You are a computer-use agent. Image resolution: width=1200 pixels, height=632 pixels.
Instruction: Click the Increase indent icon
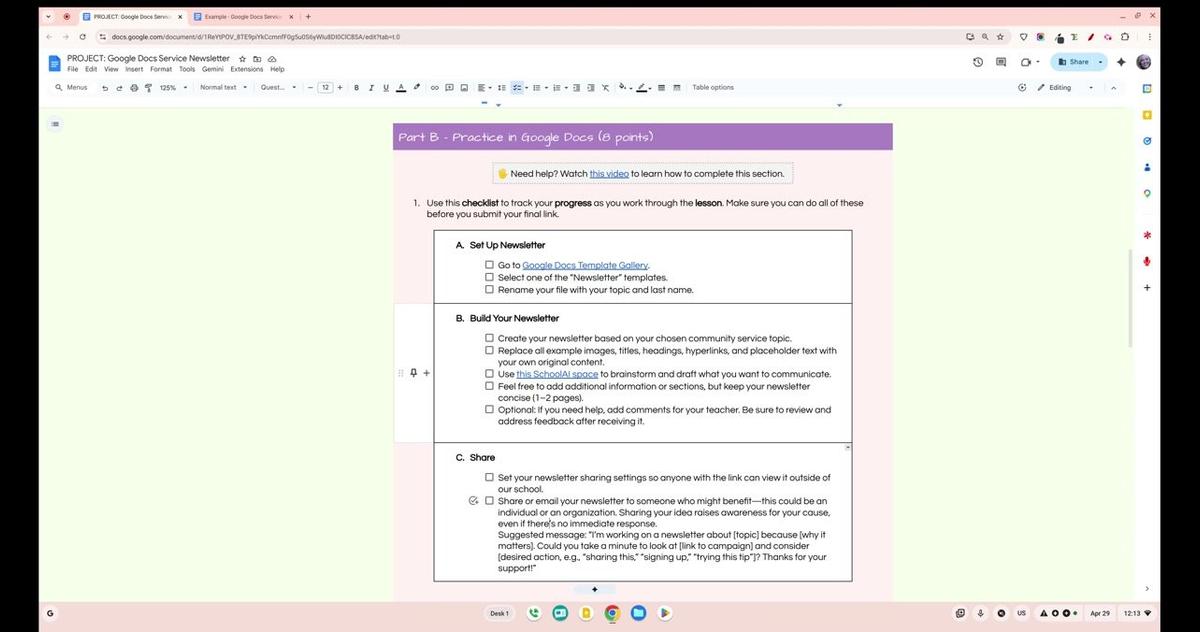pyautogui.click(x=590, y=88)
